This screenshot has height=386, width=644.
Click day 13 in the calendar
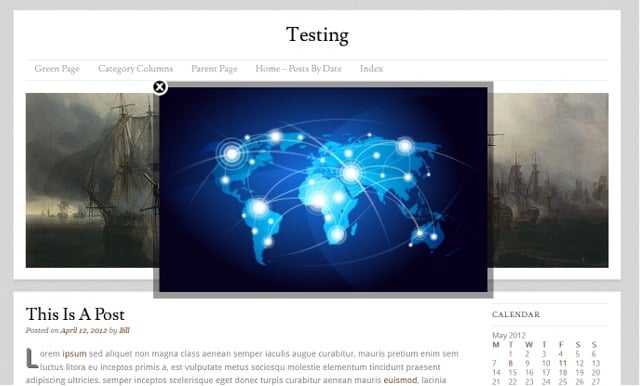596,363
